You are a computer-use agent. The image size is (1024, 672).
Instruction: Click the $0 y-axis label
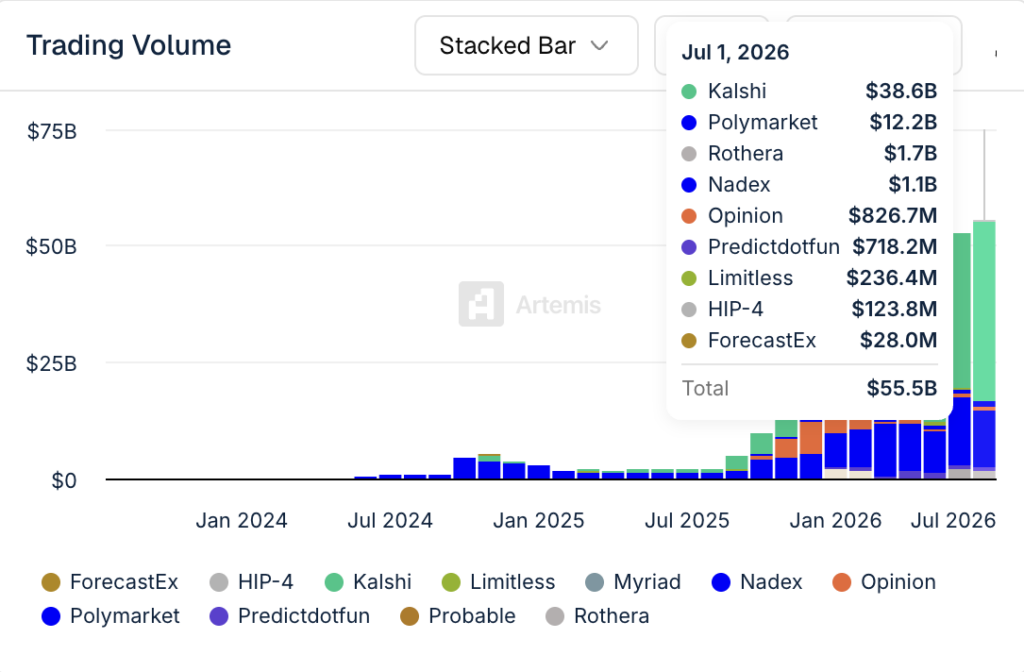(x=64, y=481)
